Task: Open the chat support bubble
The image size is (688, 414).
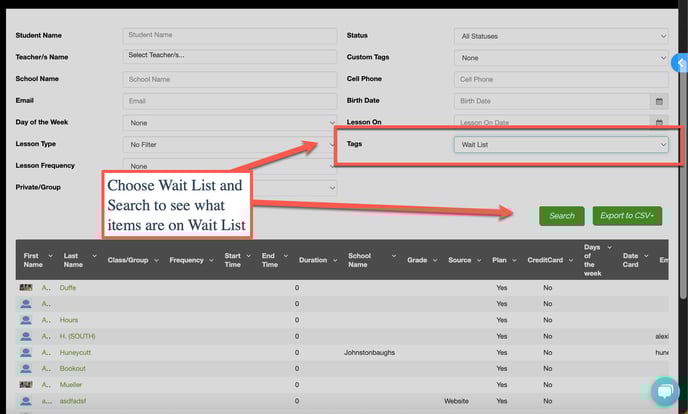Action: coord(664,391)
